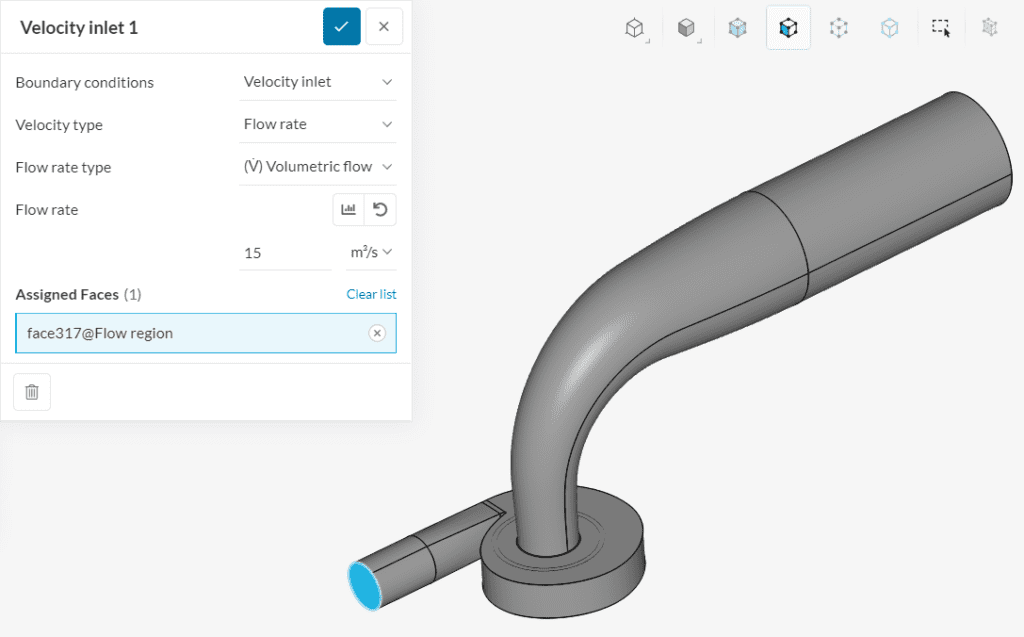Viewport: 1024px width, 637px height.
Task: Toggle vertex selection mode
Action: (x=838, y=27)
